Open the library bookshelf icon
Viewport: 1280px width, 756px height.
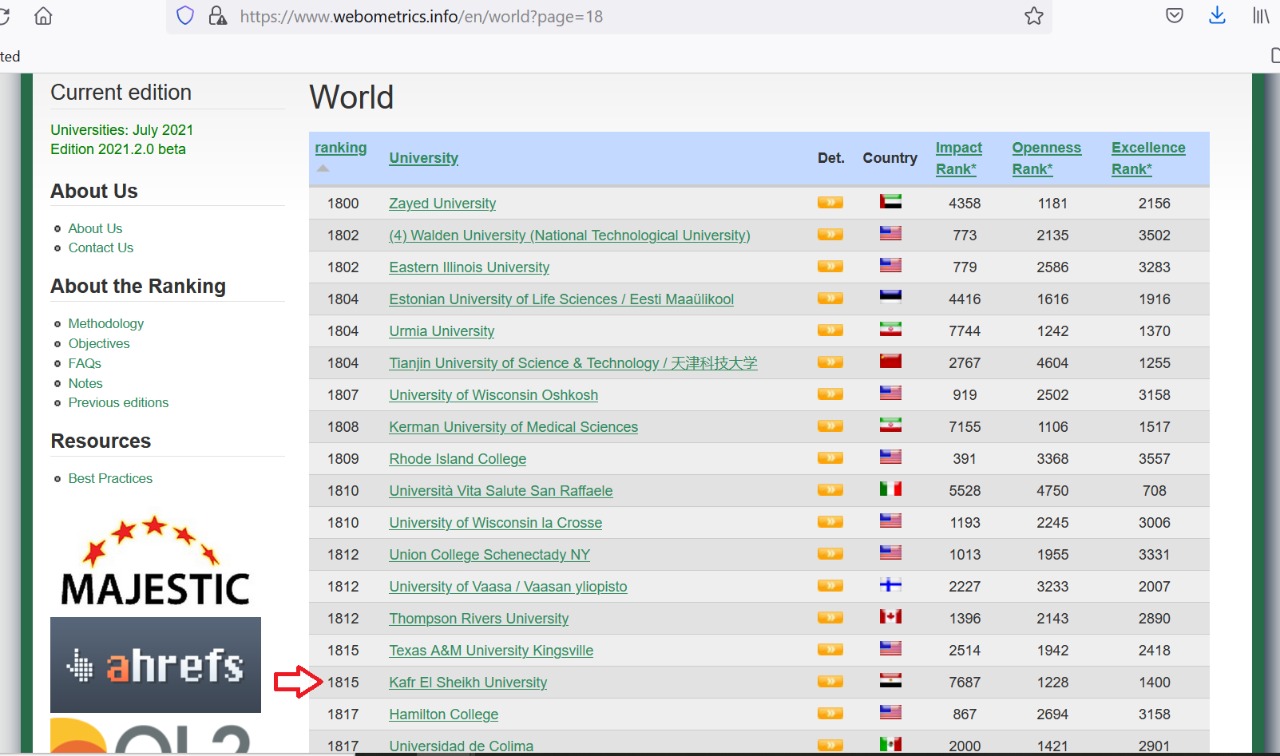click(1261, 16)
